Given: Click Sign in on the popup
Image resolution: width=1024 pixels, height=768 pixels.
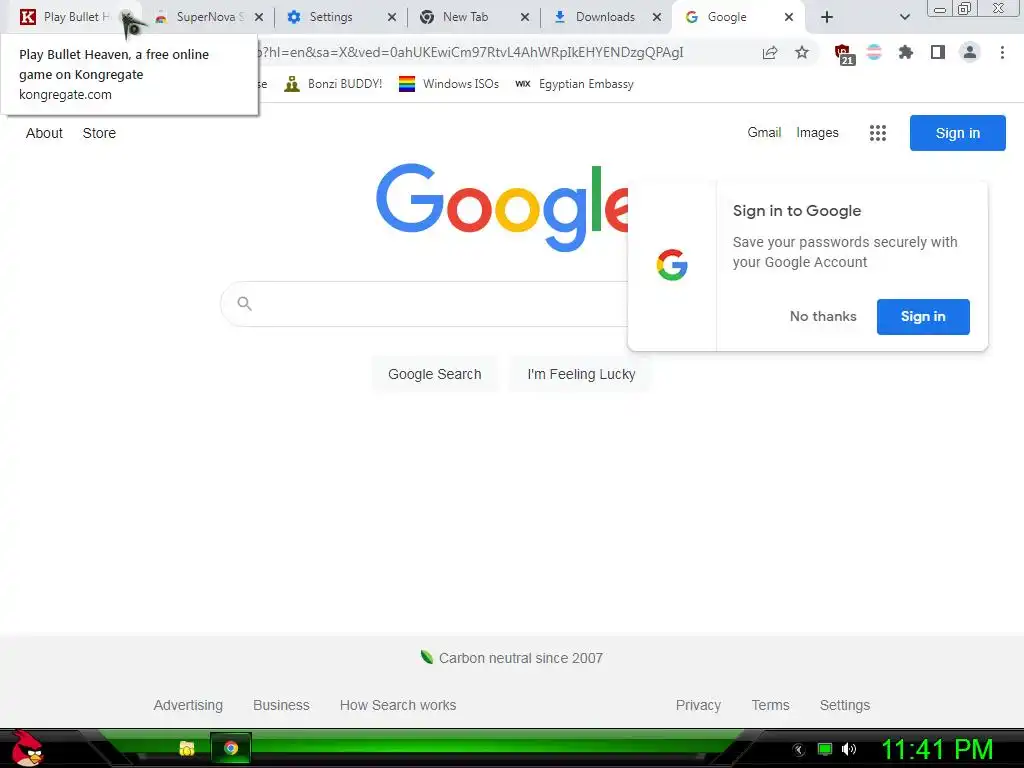Looking at the screenshot, I should point(923,317).
